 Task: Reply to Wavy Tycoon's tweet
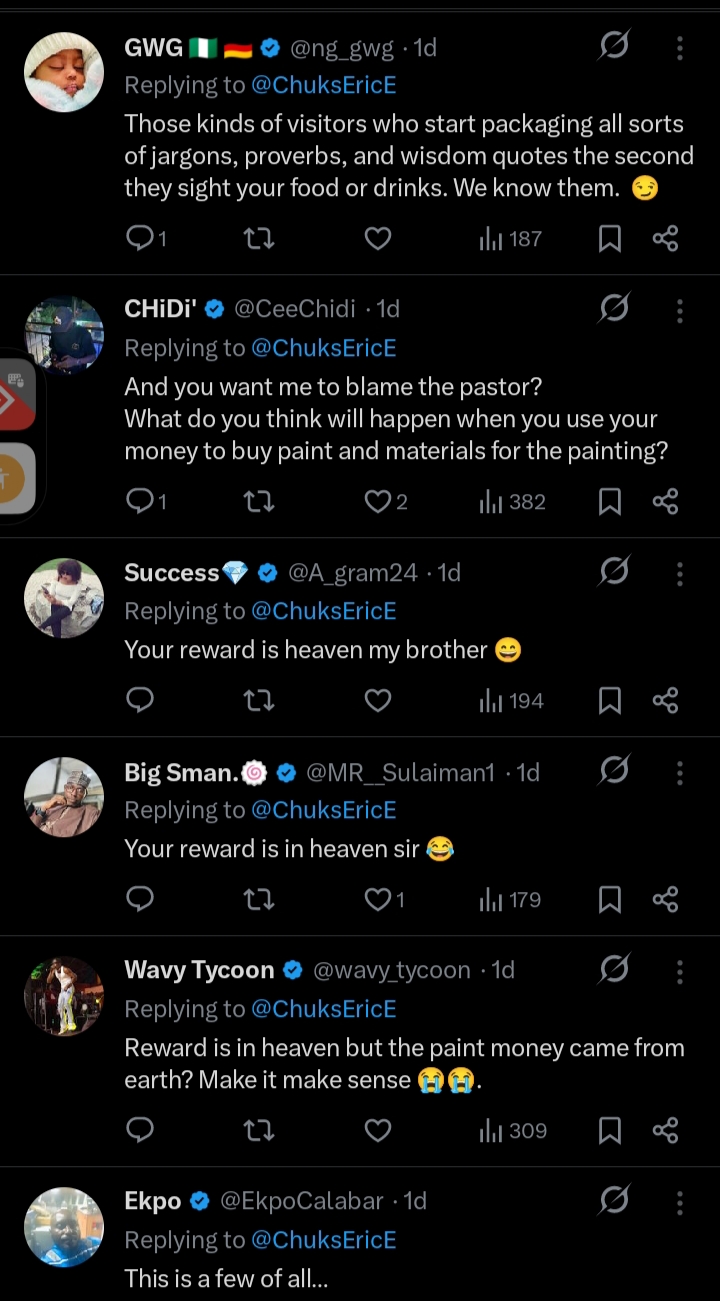pyautogui.click(x=140, y=1130)
